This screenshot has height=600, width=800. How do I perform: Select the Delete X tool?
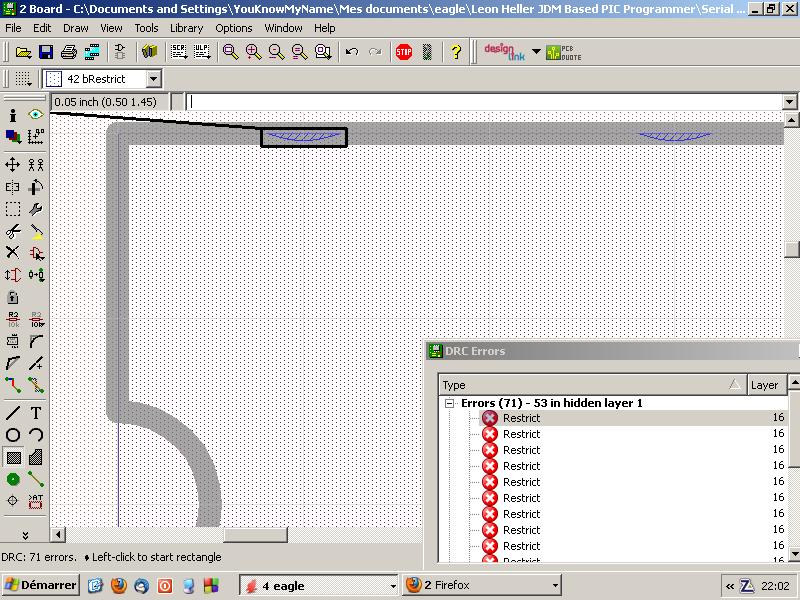pos(13,253)
